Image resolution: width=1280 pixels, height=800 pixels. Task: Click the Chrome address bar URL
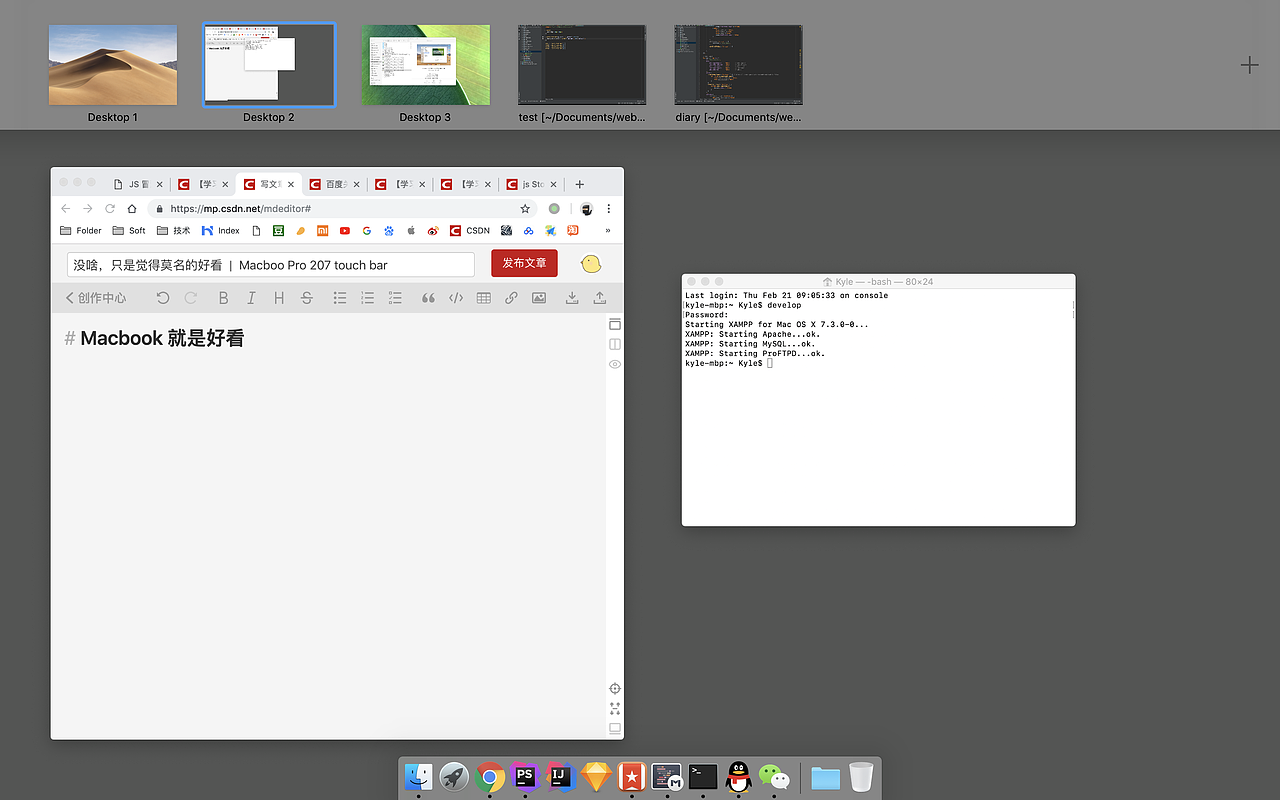coord(240,209)
